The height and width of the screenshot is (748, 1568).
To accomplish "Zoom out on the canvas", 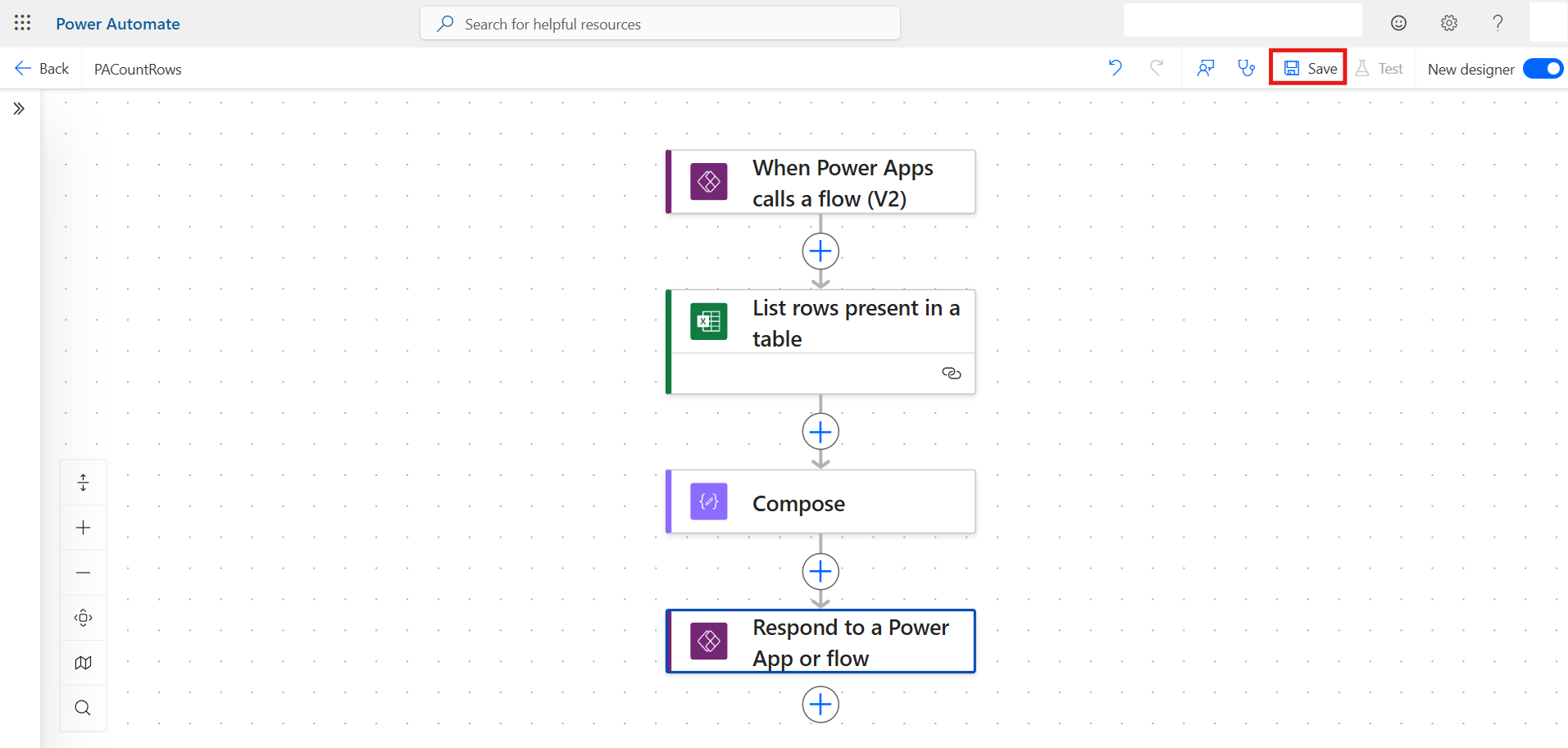I will coord(83,573).
